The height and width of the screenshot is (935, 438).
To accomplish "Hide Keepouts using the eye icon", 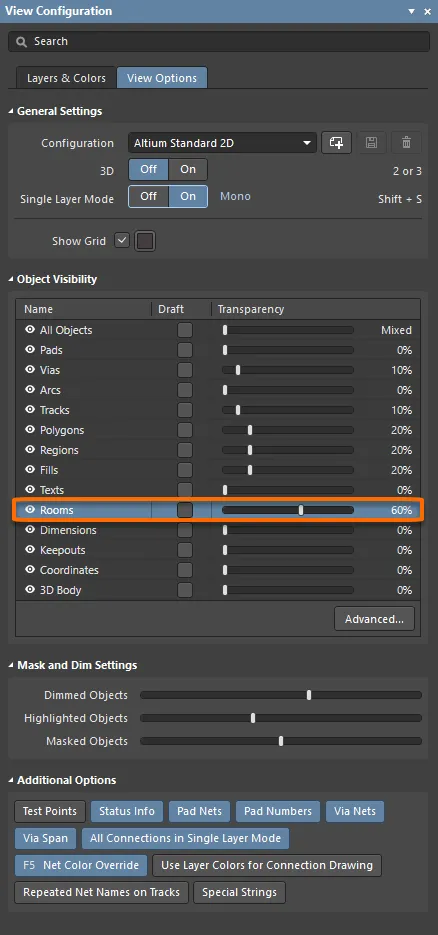I will pyautogui.click(x=30, y=550).
